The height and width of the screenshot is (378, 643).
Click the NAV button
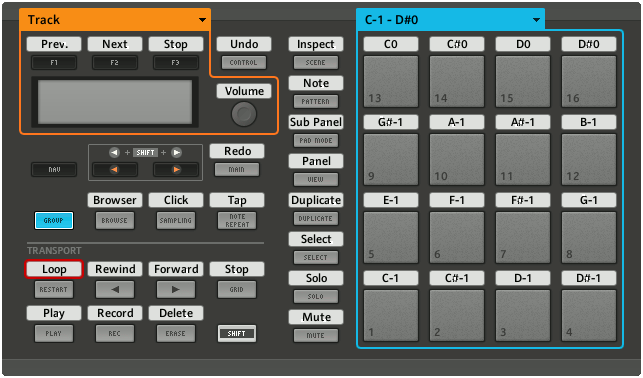click(x=54, y=169)
